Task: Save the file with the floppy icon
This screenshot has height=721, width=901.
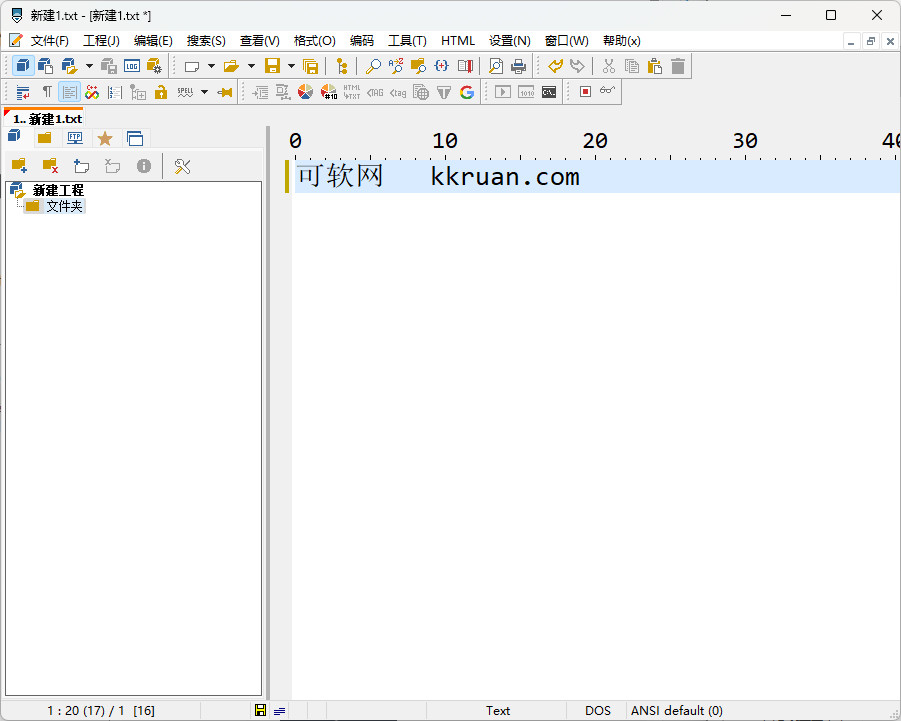Action: [272, 65]
